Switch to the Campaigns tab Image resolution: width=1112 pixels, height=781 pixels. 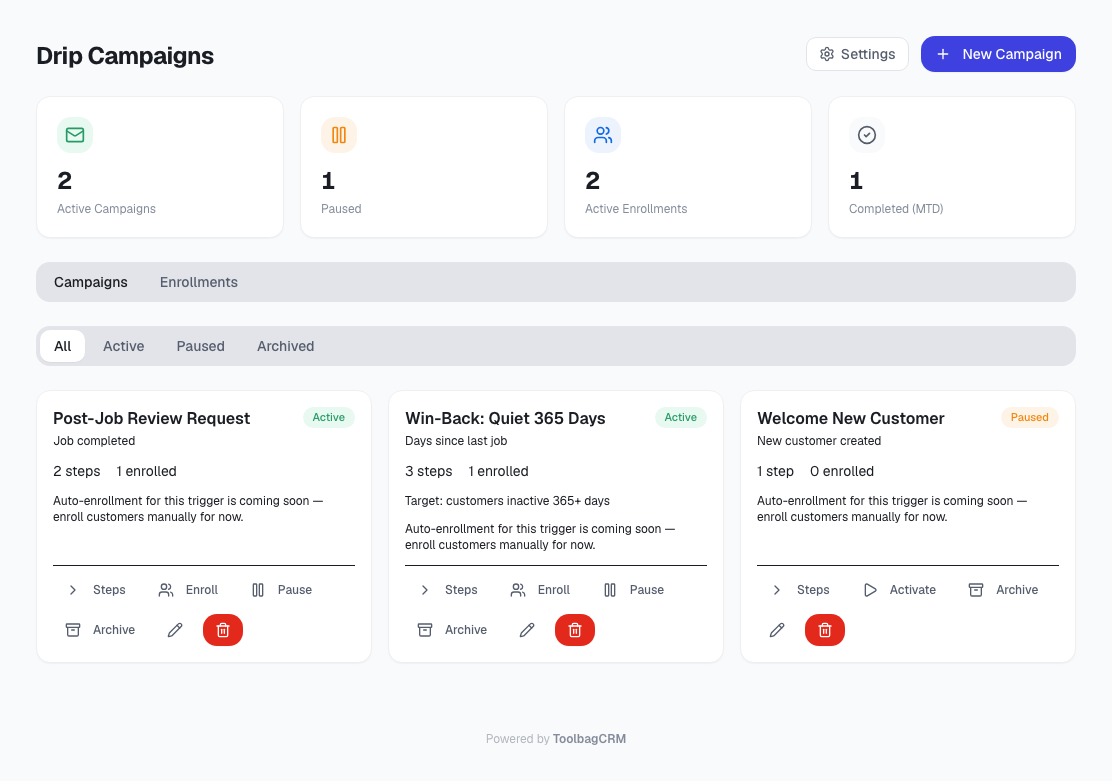[91, 282]
